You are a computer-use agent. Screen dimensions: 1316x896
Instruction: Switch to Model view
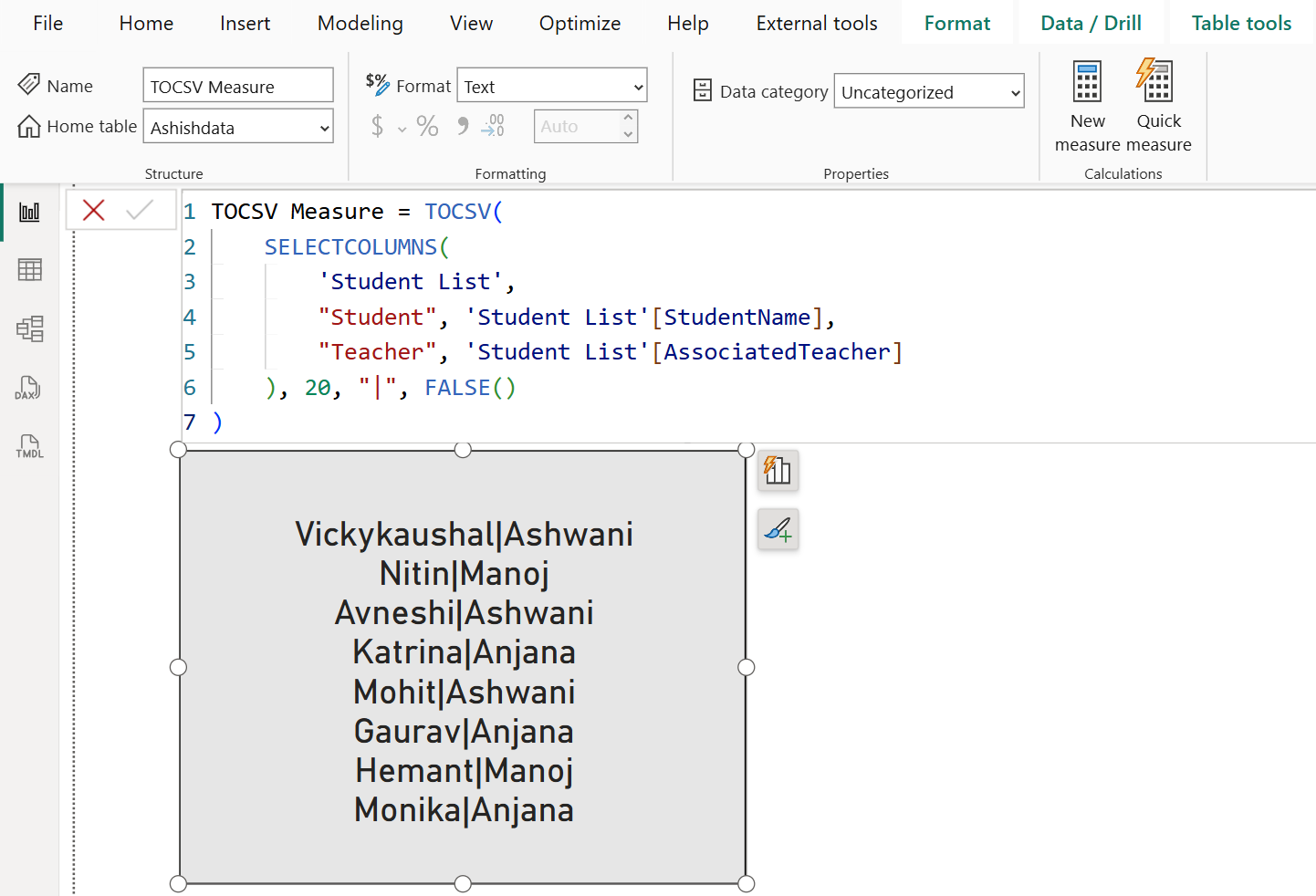coord(29,328)
